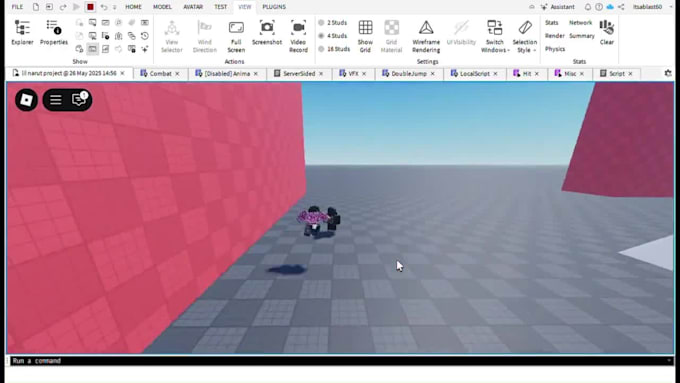The height and width of the screenshot is (383, 680).
Task: Toggle Render stats display
Action: 555,36
